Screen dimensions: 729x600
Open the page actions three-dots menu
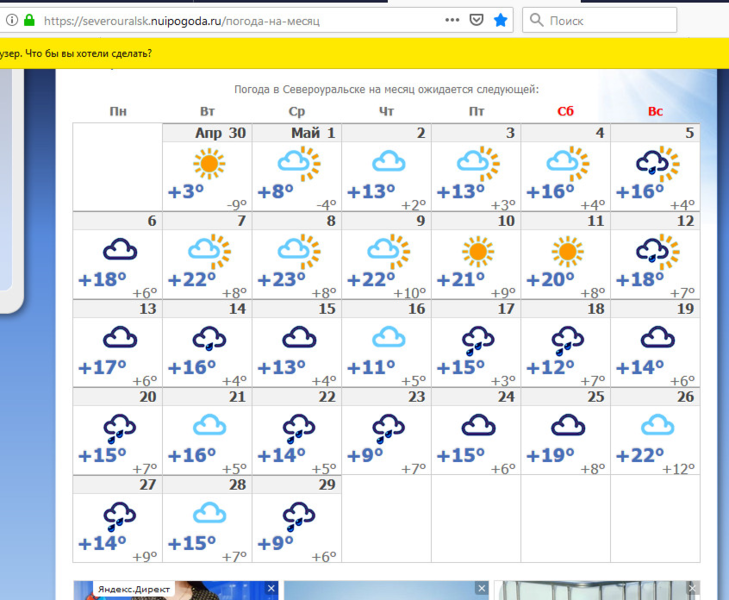coord(452,20)
